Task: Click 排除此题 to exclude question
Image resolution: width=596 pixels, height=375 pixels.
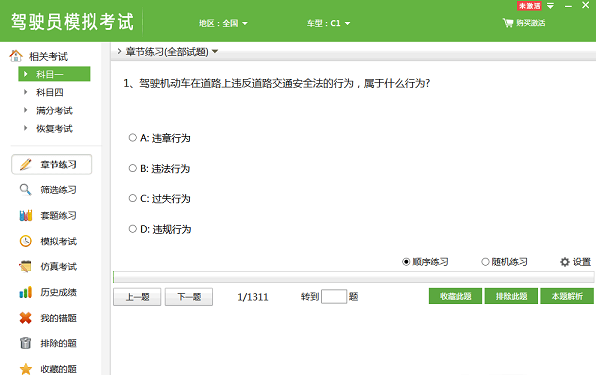Action: (x=511, y=296)
